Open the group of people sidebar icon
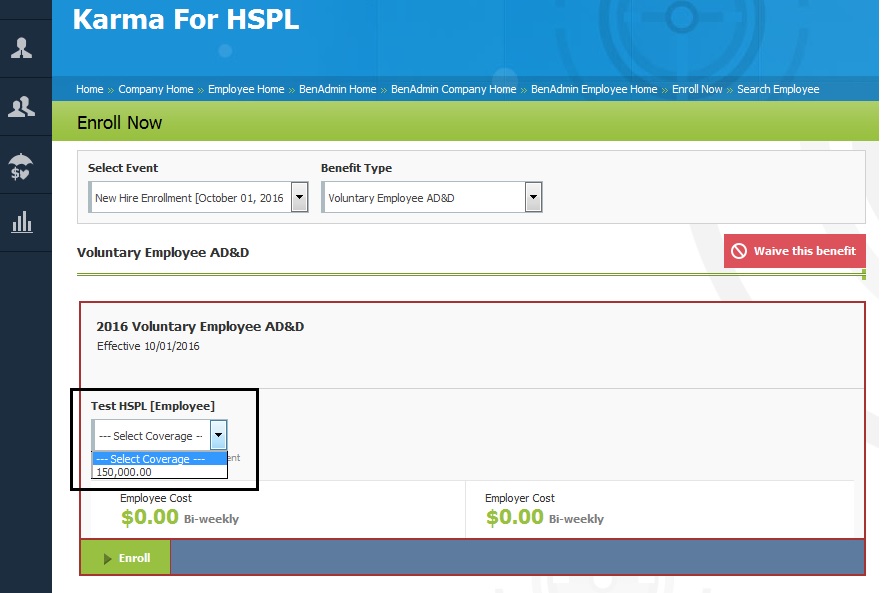895x593 pixels. pyautogui.click(x=22, y=106)
